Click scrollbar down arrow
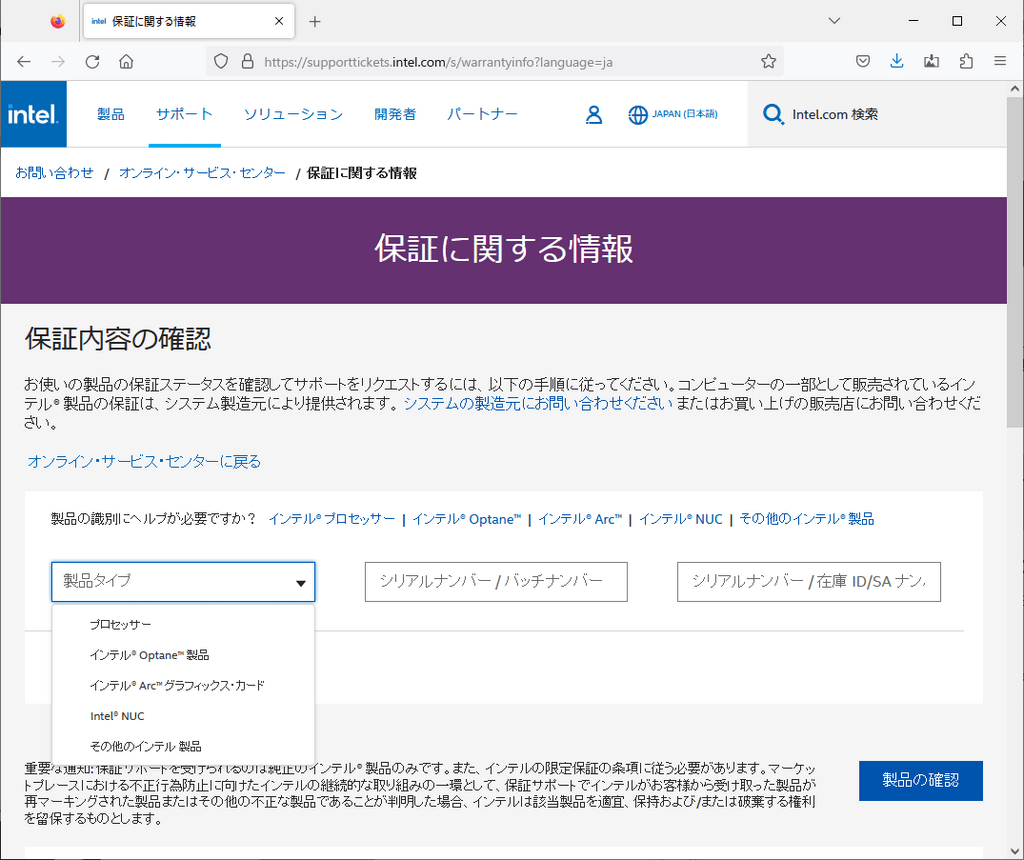Screen dimensions: 1024x860 (1014, 851)
